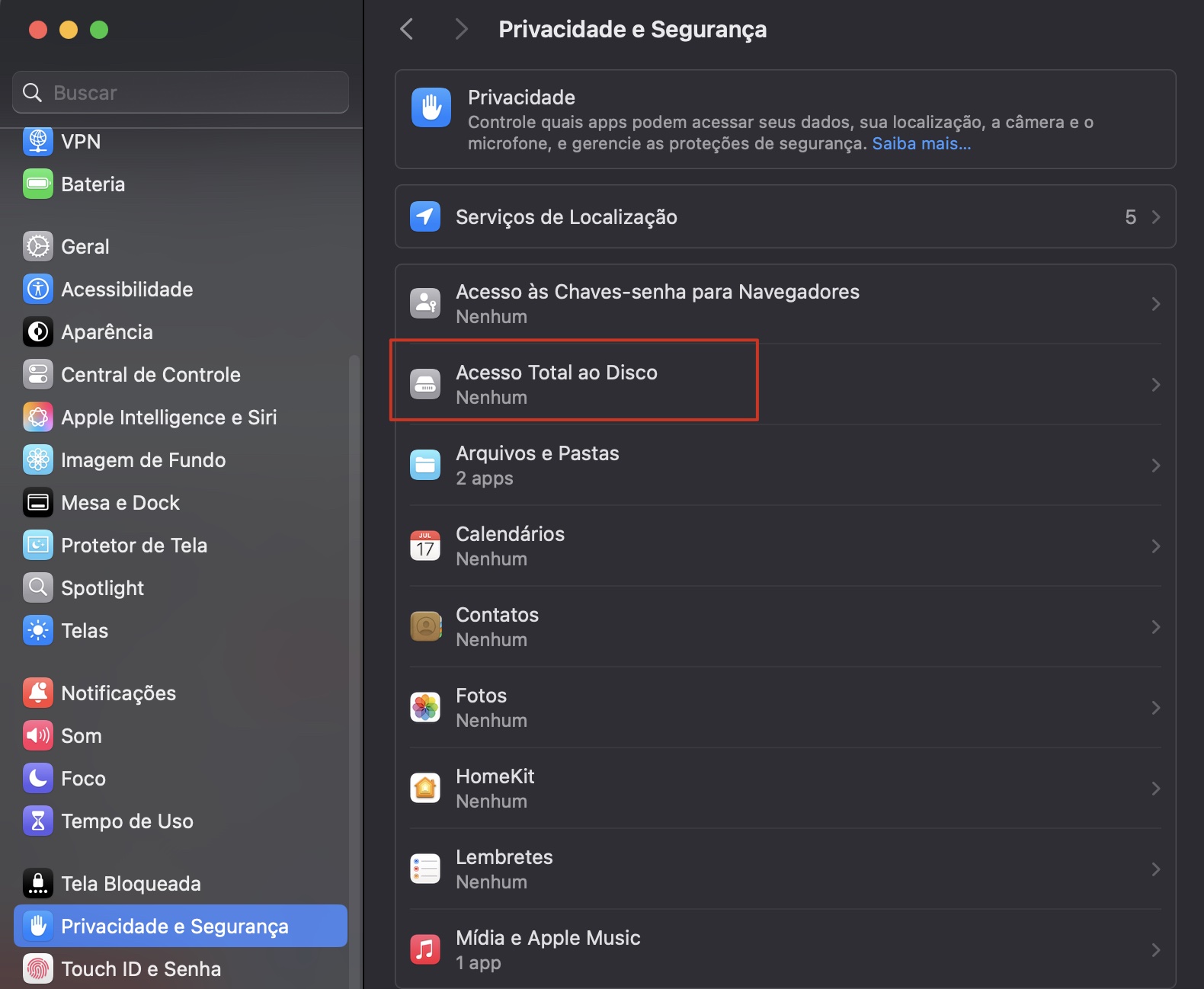
Task: Go back with the left arrow
Action: pyautogui.click(x=407, y=30)
